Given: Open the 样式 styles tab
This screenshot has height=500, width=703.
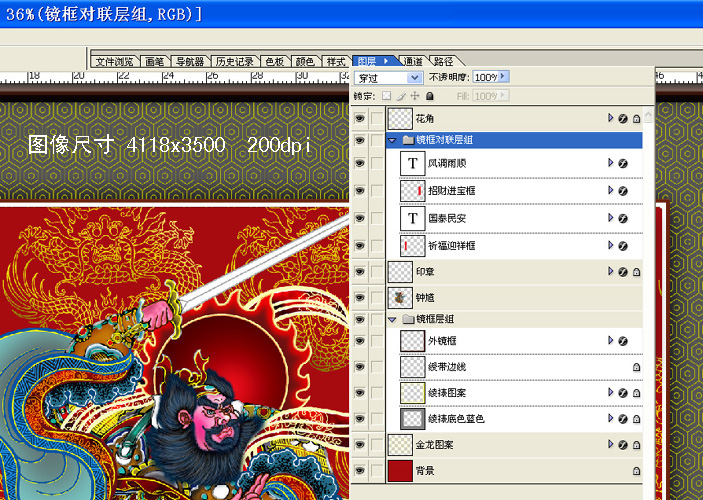Looking at the screenshot, I should pyautogui.click(x=336, y=61).
